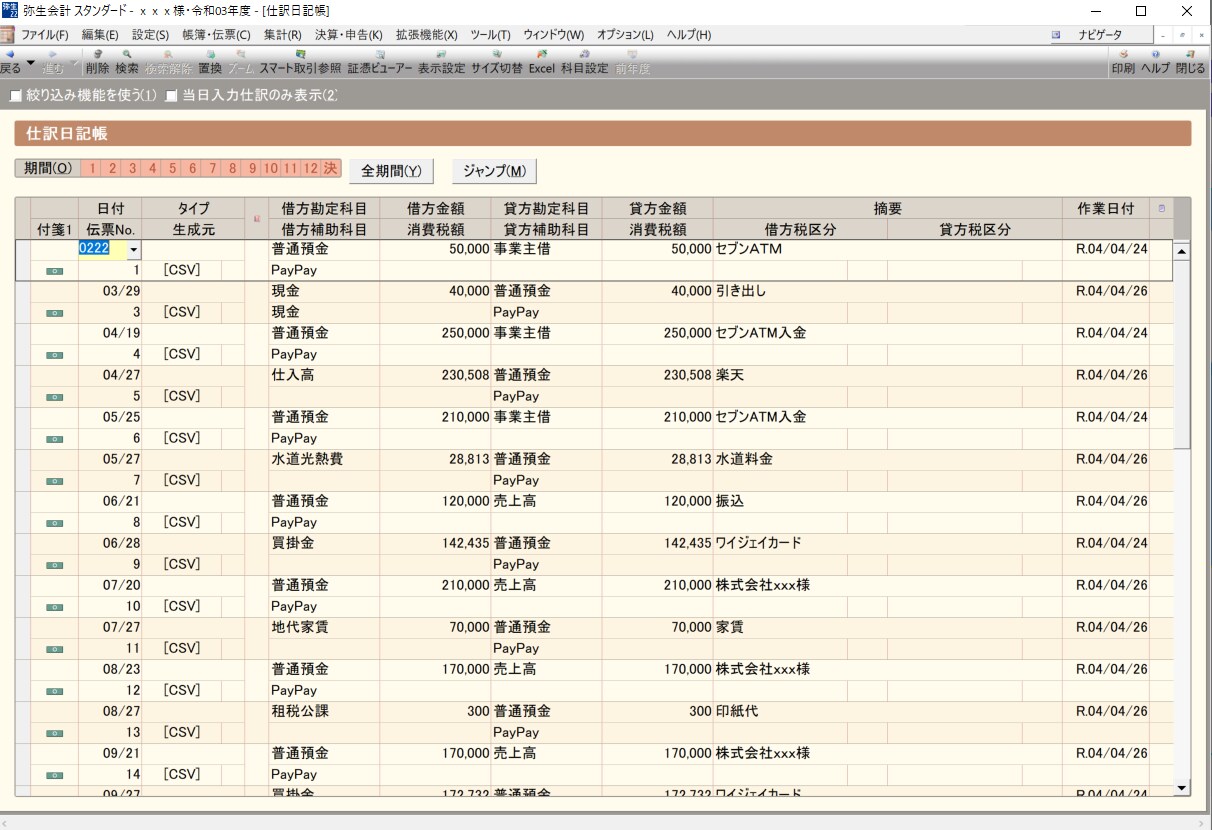The width and height of the screenshot is (1212, 830).
Task: Open the 決算・申告(K) menu
Action: 348,35
